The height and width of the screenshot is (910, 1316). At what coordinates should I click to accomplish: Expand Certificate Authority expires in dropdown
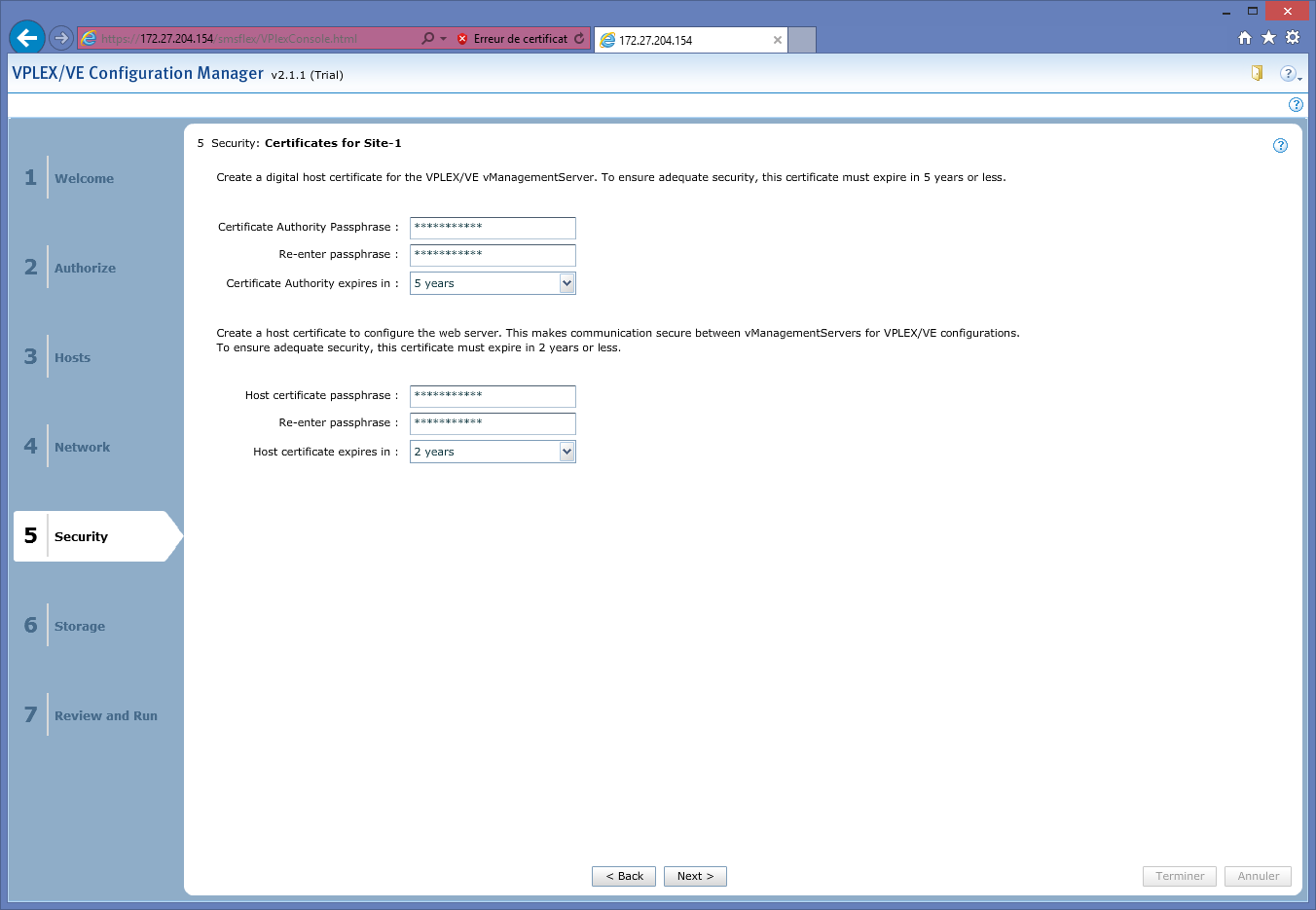[x=567, y=283]
